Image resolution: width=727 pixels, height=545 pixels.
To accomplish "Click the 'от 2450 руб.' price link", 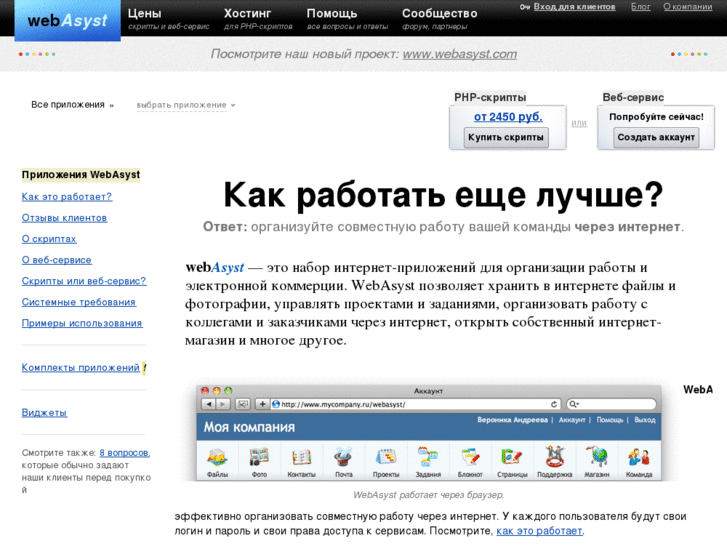I will click(508, 117).
